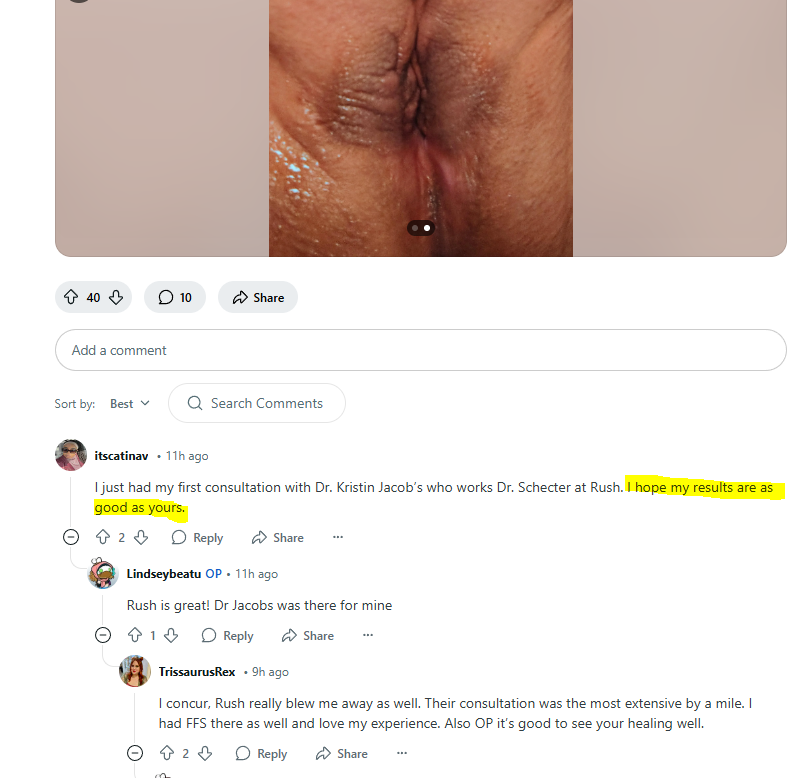This screenshot has height=778, width=807.
Task: Downvote the main post
Action: 116,297
